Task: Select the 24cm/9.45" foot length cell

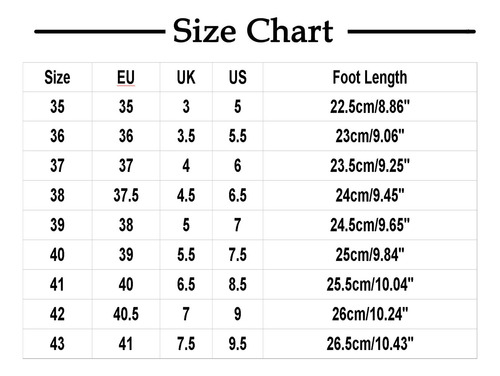Action: tap(370, 195)
